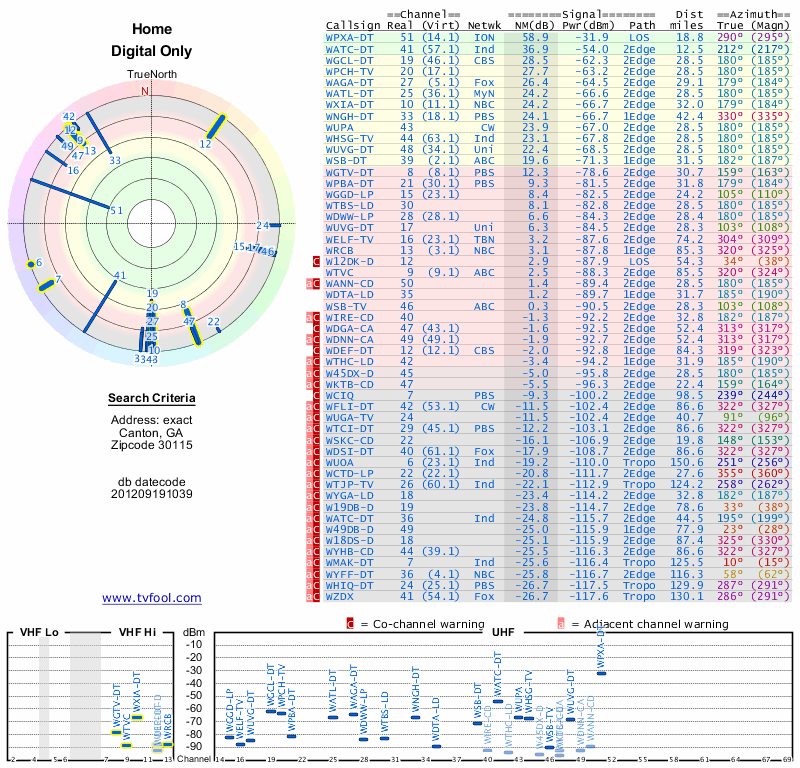
Task: Click WUPA callsign in the table
Action: pos(339,127)
